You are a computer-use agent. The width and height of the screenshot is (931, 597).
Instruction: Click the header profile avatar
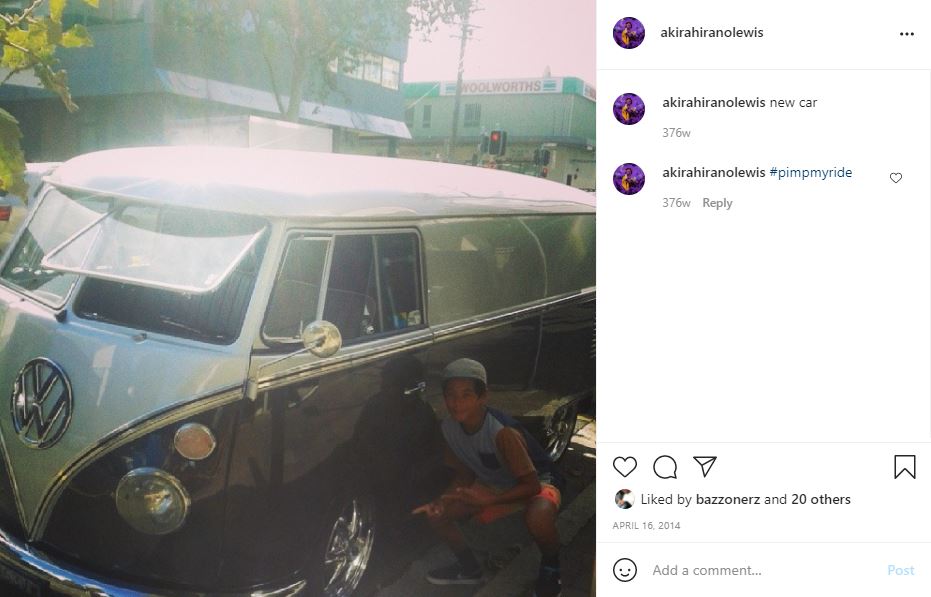tap(629, 33)
